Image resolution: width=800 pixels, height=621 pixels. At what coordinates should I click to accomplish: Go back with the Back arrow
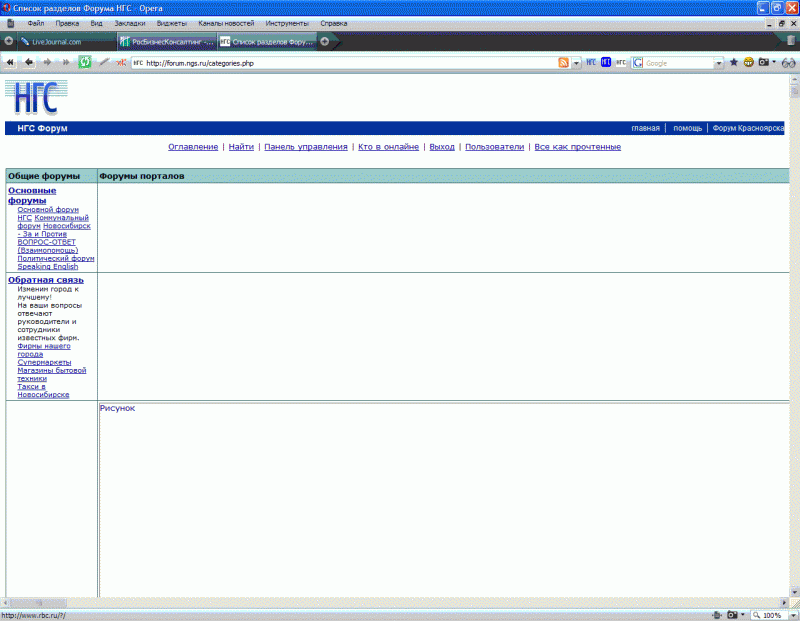click(29, 62)
